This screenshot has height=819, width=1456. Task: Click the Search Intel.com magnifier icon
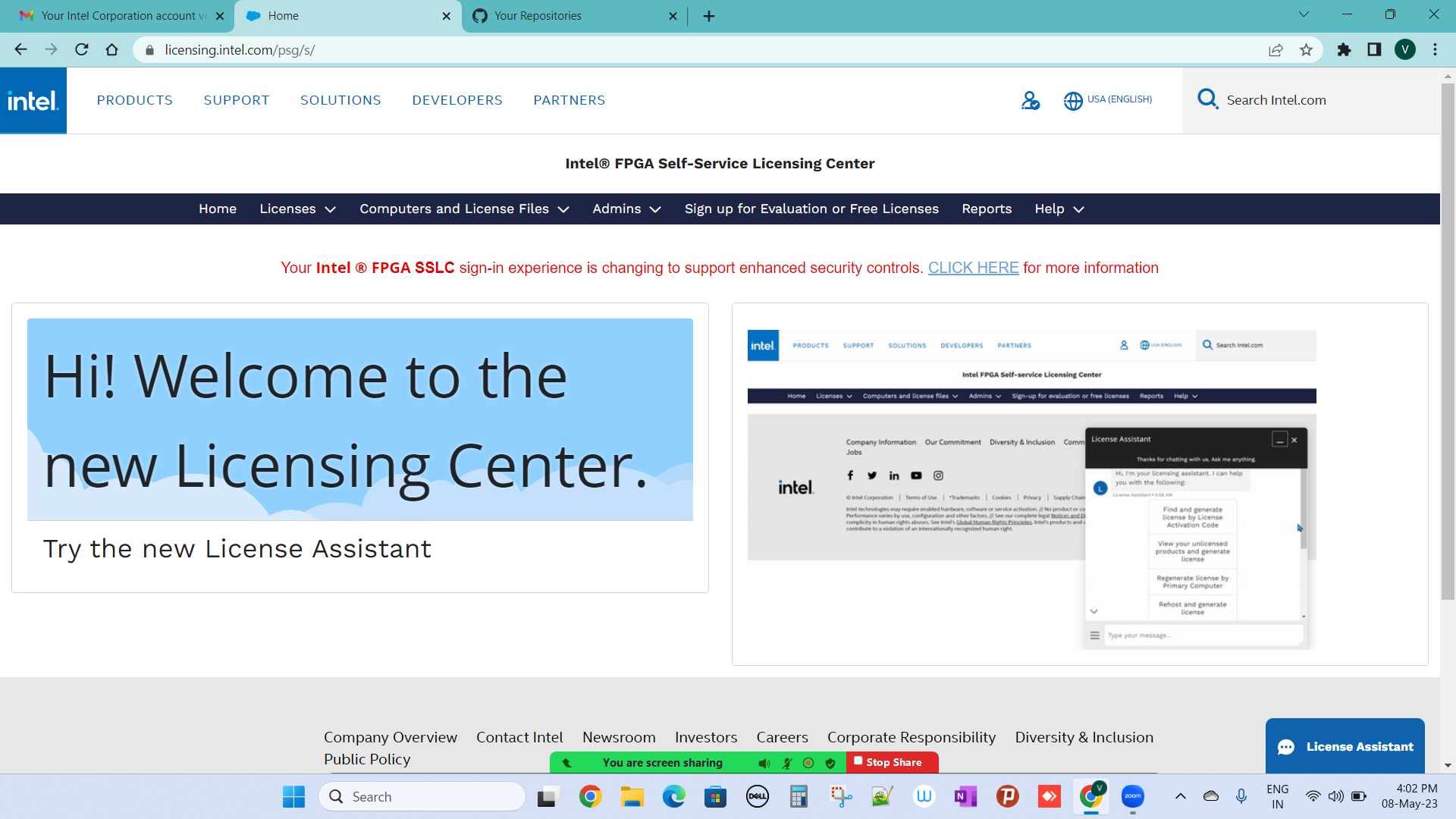(x=1207, y=99)
